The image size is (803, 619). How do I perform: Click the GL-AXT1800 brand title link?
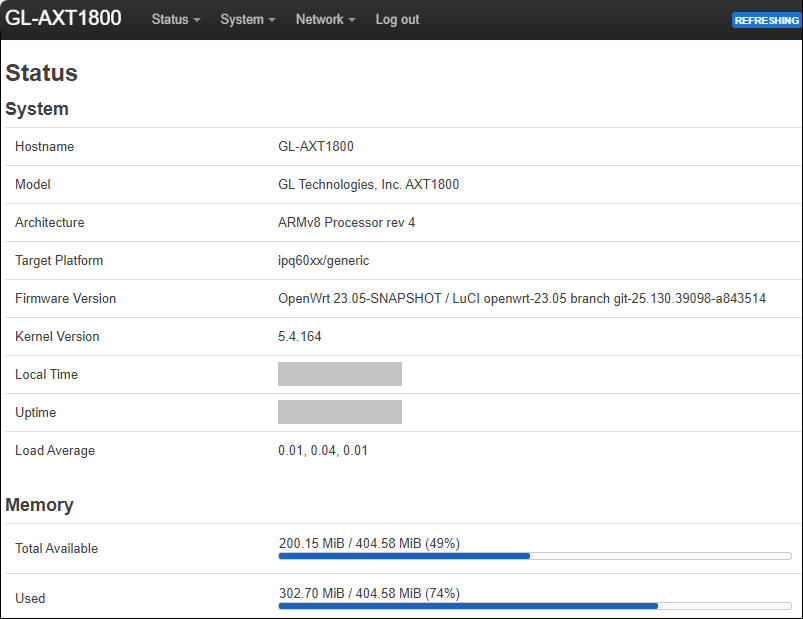[x=63, y=18]
